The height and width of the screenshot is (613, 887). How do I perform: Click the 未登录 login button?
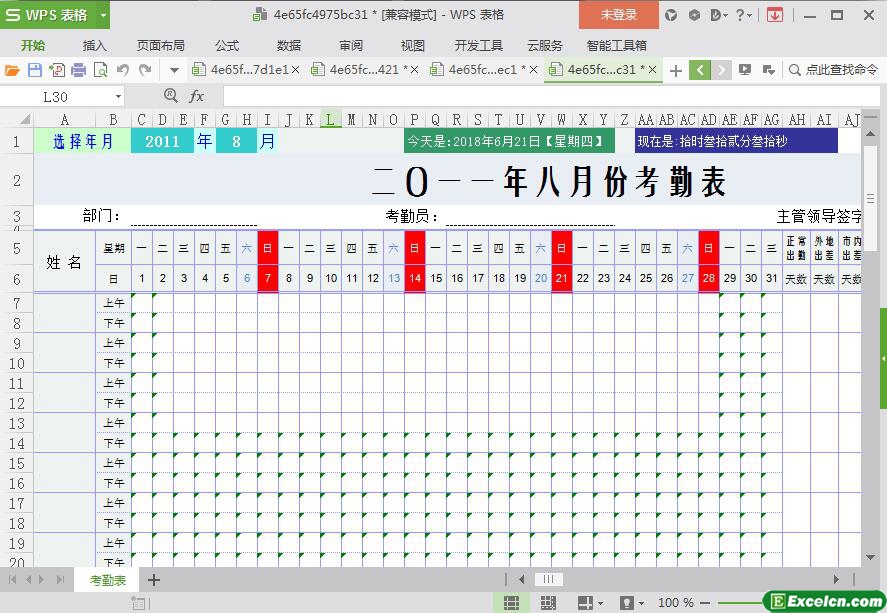point(618,15)
